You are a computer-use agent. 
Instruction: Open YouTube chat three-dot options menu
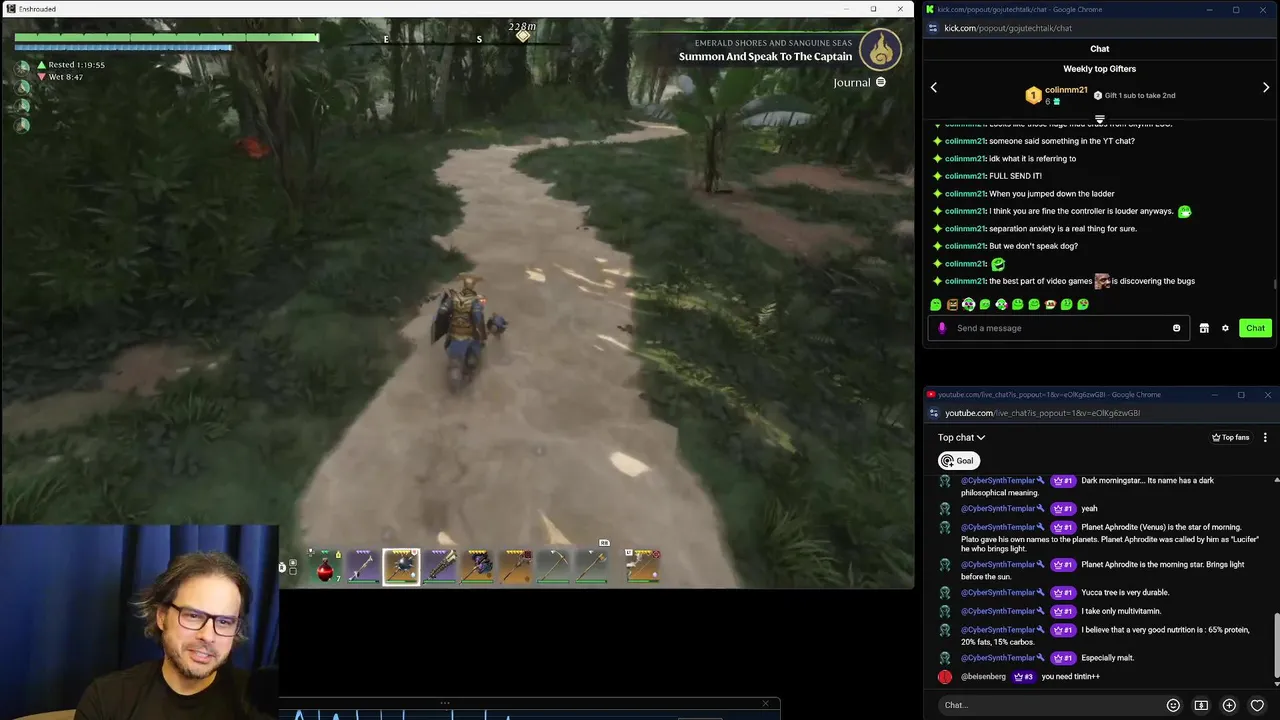tap(1265, 437)
